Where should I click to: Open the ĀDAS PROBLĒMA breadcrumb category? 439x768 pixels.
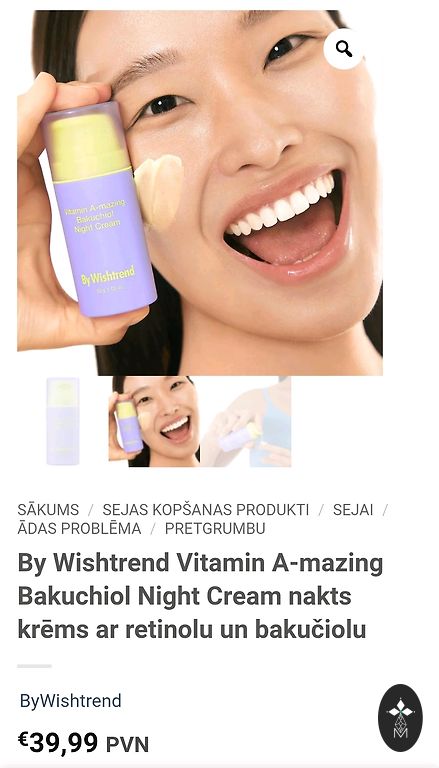(79, 528)
